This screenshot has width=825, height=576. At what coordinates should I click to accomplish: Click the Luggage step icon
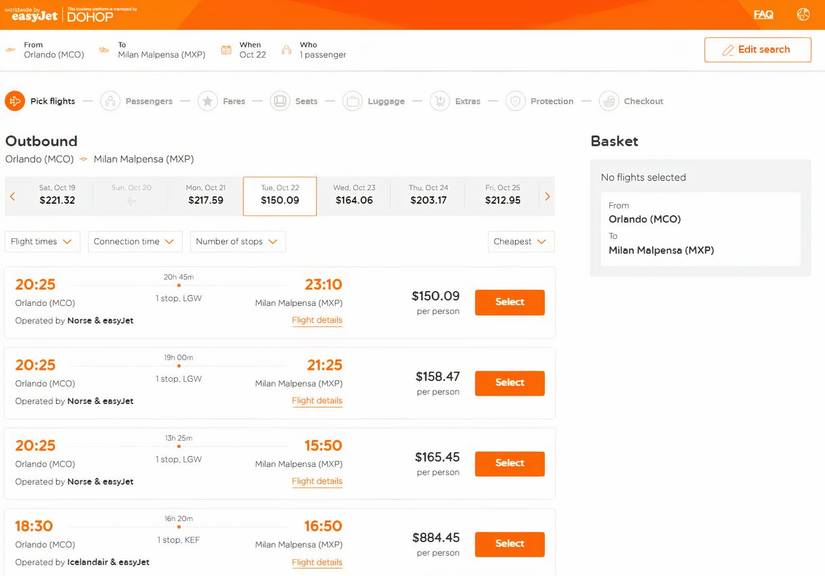click(353, 100)
